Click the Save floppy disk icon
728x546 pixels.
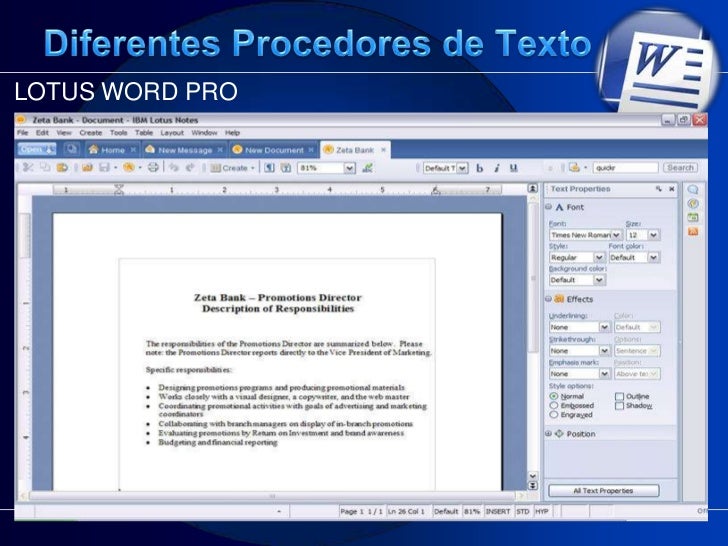[104, 168]
